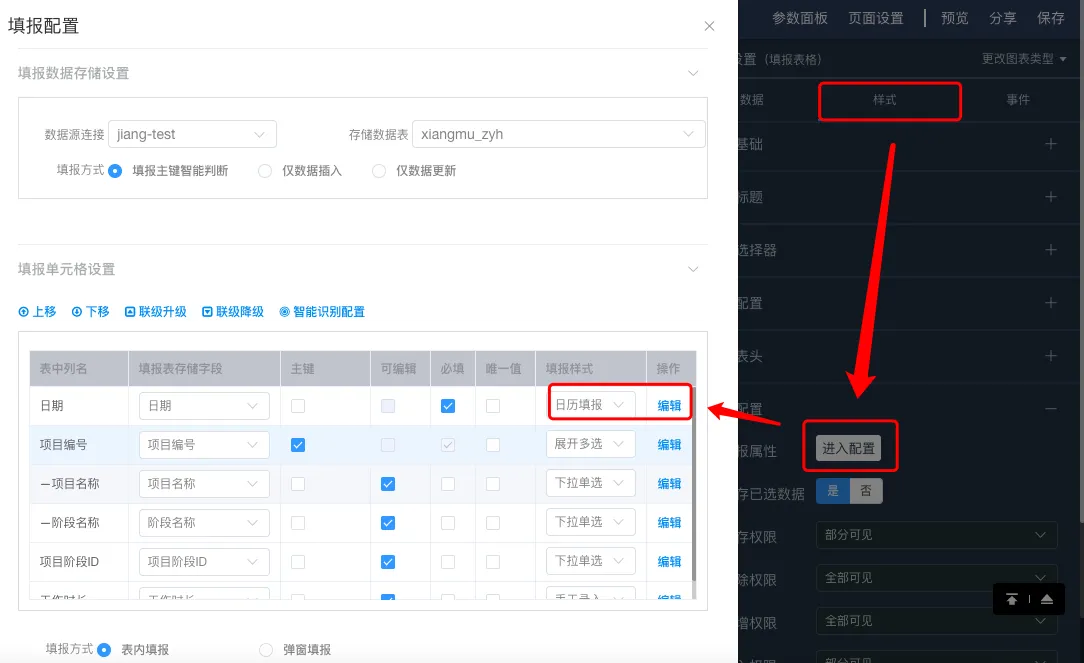Click 编辑 link in 日期 row
The height and width of the screenshot is (663, 1084).
(x=669, y=406)
